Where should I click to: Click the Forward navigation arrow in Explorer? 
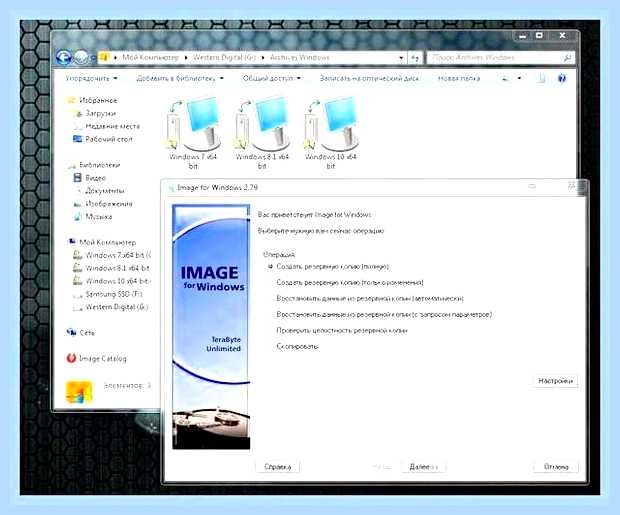click(x=81, y=58)
